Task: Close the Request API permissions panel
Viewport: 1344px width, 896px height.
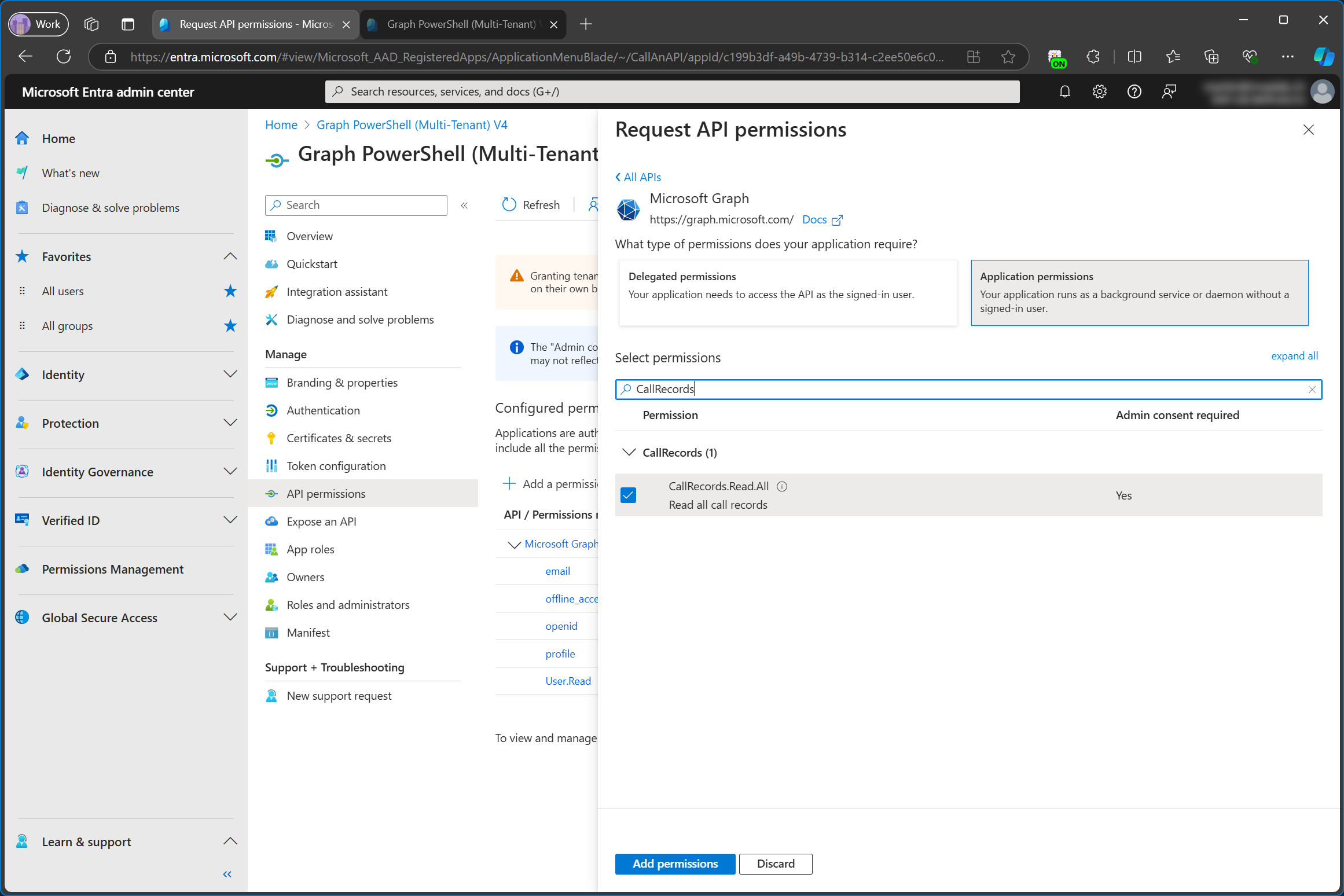Action: tap(1308, 130)
